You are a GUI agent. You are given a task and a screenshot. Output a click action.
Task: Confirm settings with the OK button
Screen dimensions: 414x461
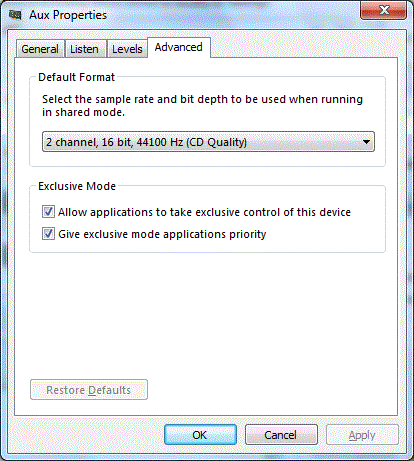200,435
